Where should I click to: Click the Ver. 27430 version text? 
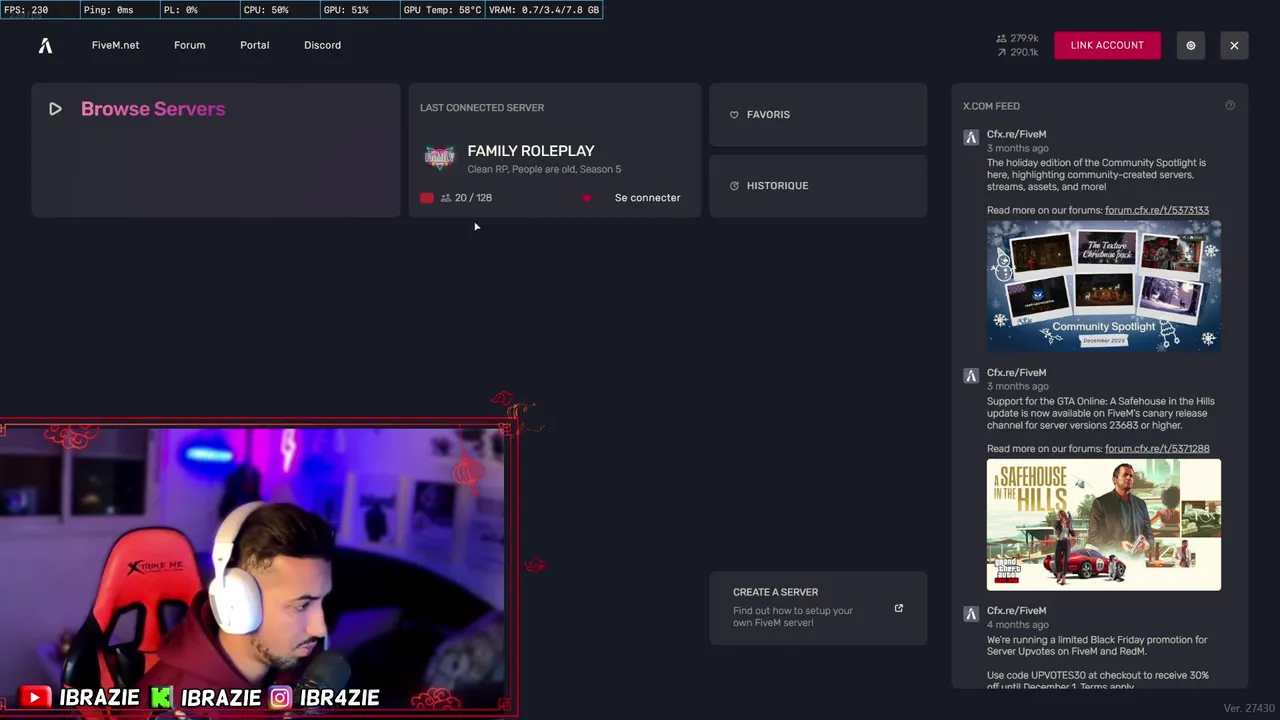tap(1249, 708)
